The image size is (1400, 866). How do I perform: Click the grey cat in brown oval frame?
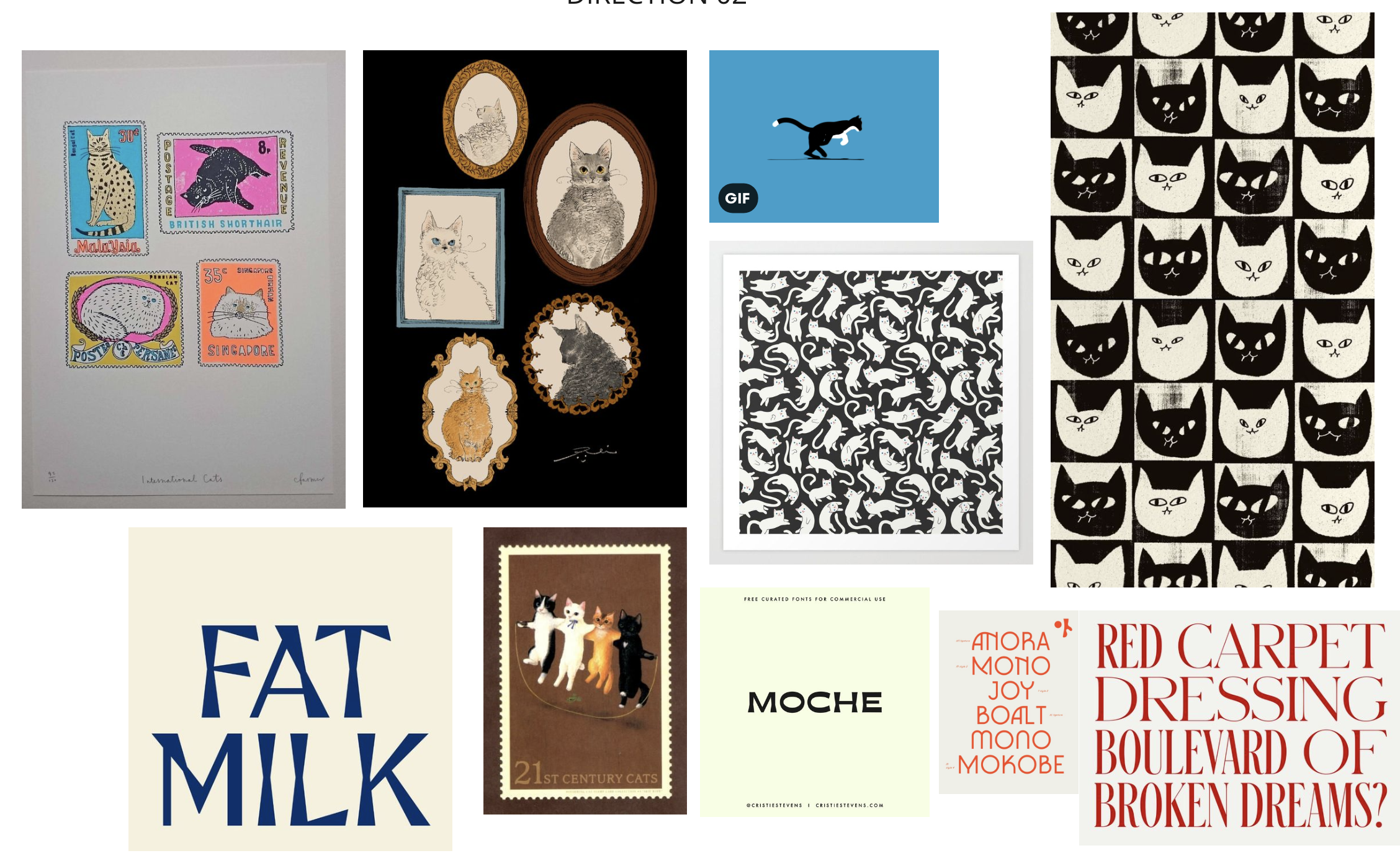point(590,194)
